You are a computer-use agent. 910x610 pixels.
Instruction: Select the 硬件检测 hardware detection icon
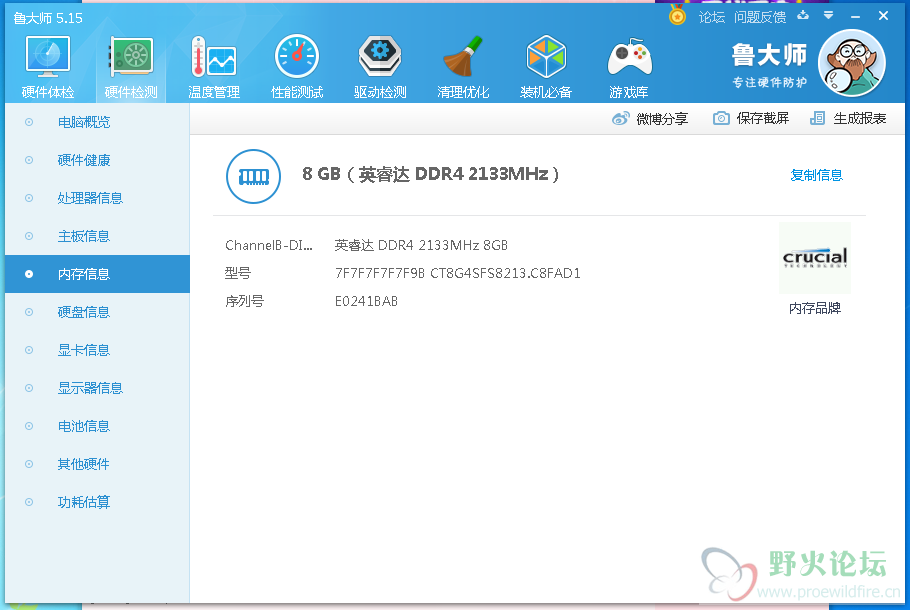131,66
